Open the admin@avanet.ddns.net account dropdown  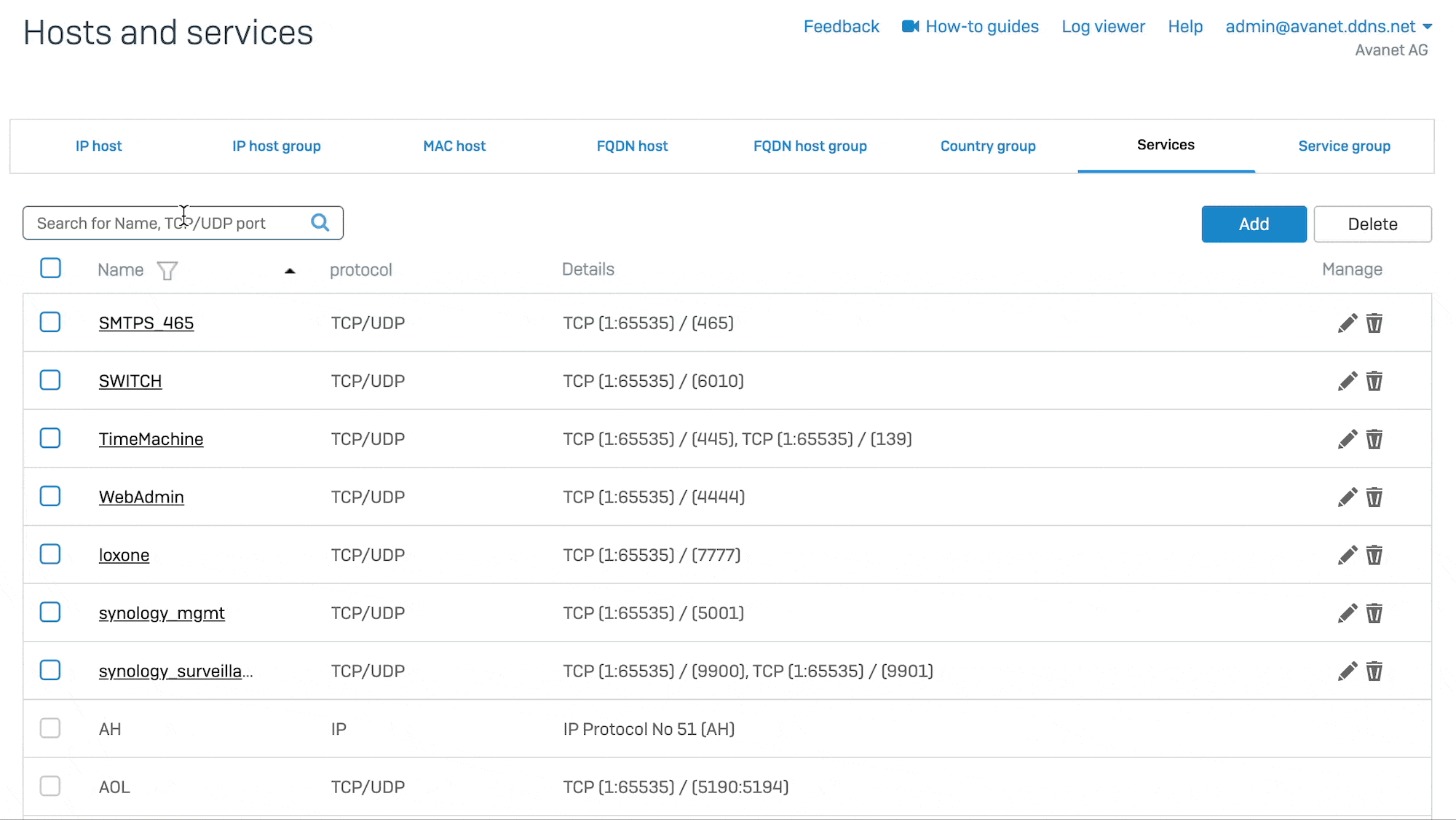tap(1329, 27)
